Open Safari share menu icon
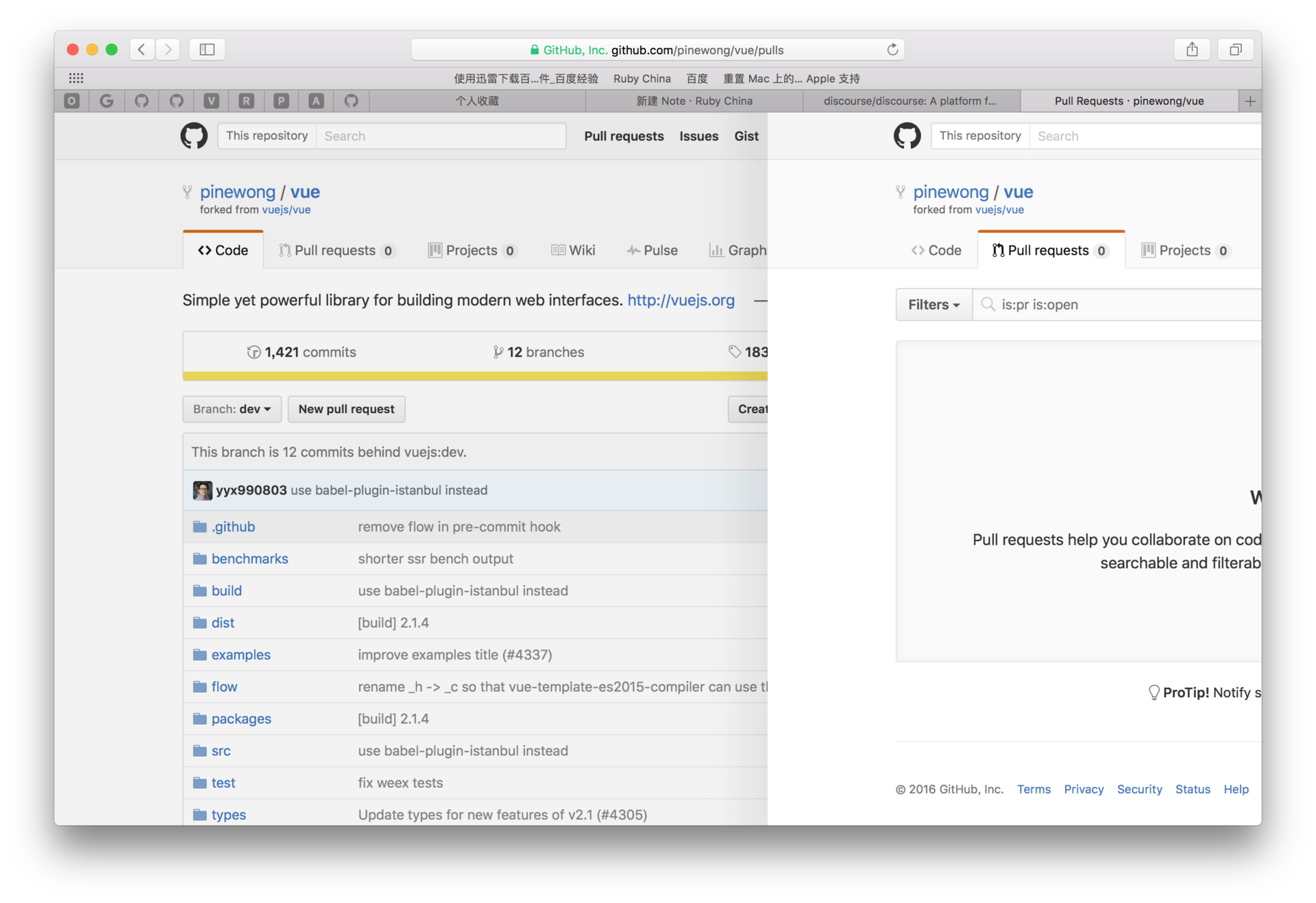The height and width of the screenshot is (903, 1316). point(1192,49)
